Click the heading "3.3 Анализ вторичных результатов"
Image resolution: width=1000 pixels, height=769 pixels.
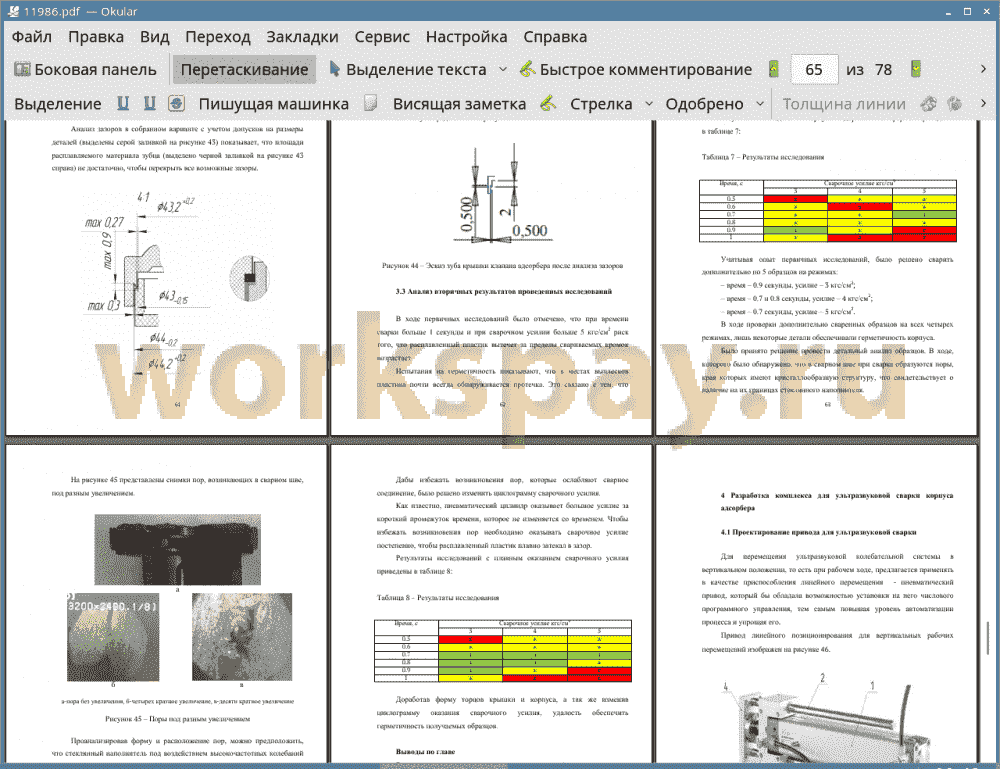tap(503, 291)
